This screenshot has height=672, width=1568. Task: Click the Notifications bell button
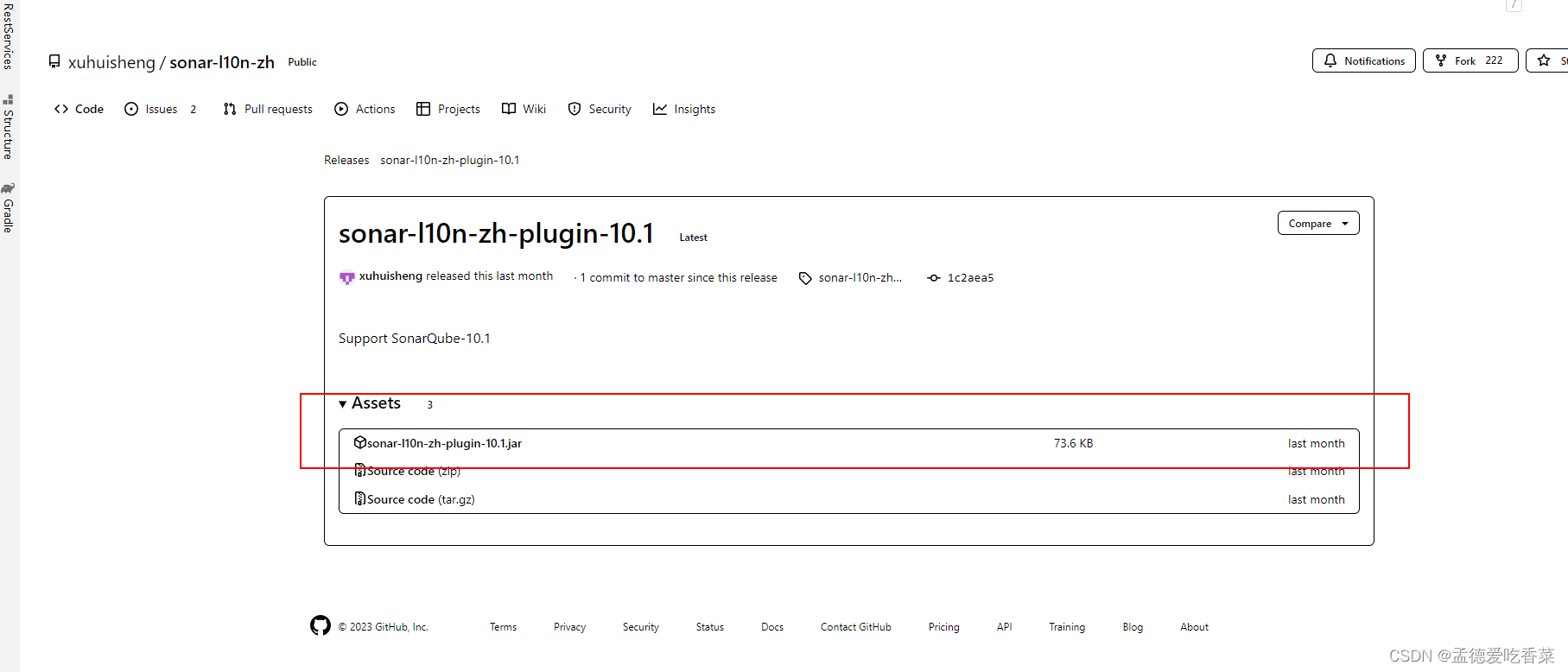point(1363,60)
